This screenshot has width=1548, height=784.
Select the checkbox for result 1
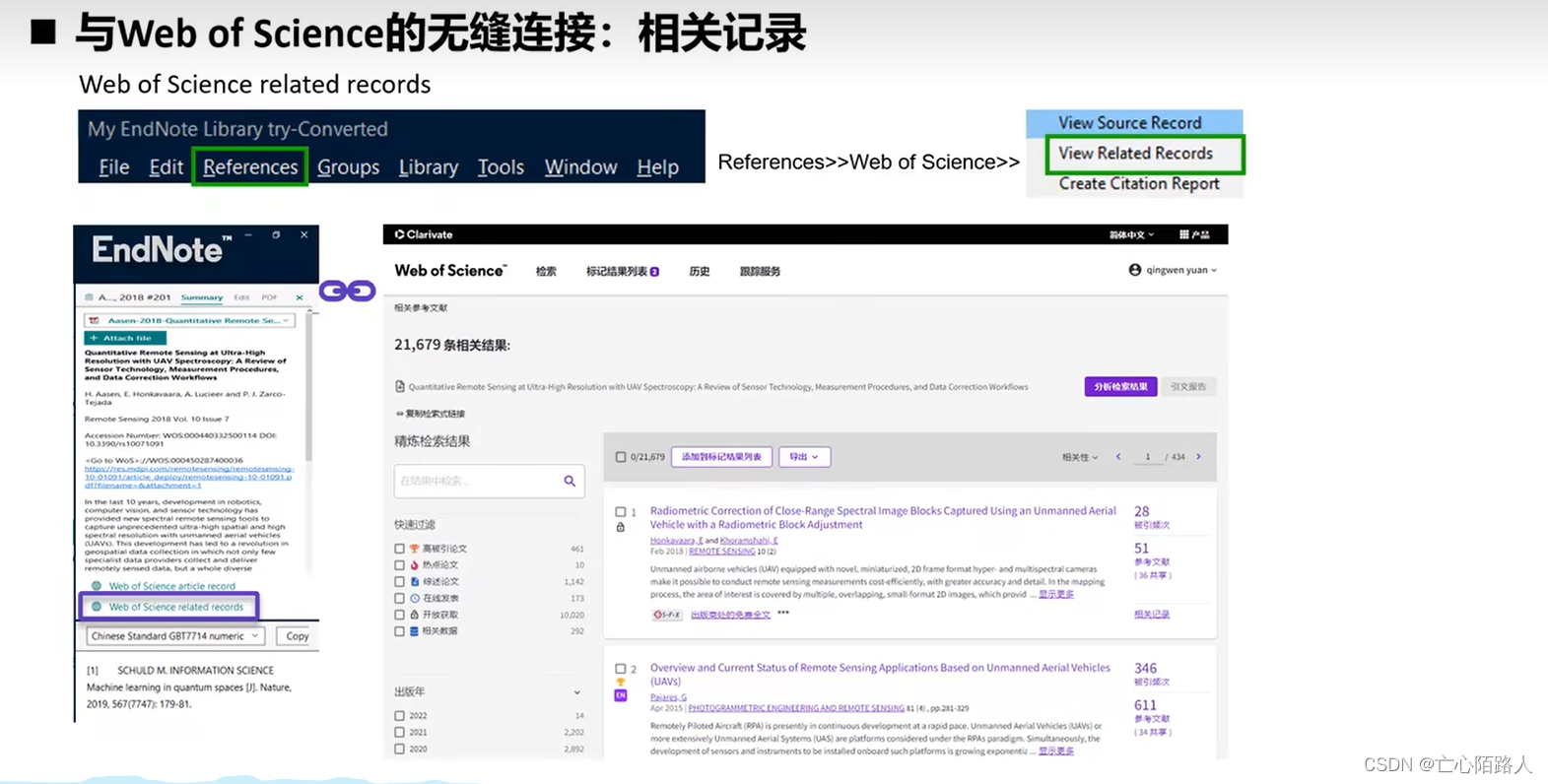621,512
